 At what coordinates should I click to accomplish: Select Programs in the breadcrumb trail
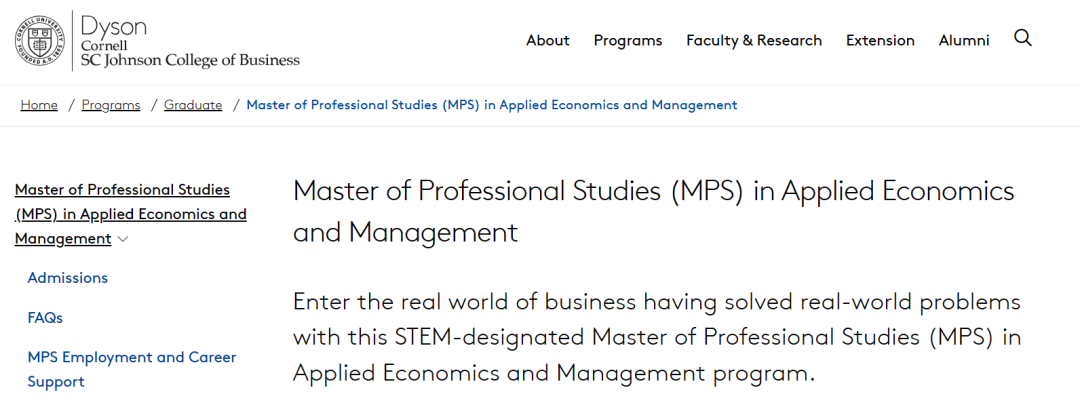pos(111,105)
